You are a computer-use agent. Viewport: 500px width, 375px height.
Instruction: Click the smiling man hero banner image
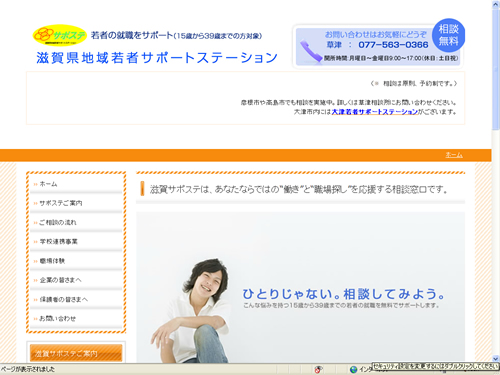[x=300, y=287]
